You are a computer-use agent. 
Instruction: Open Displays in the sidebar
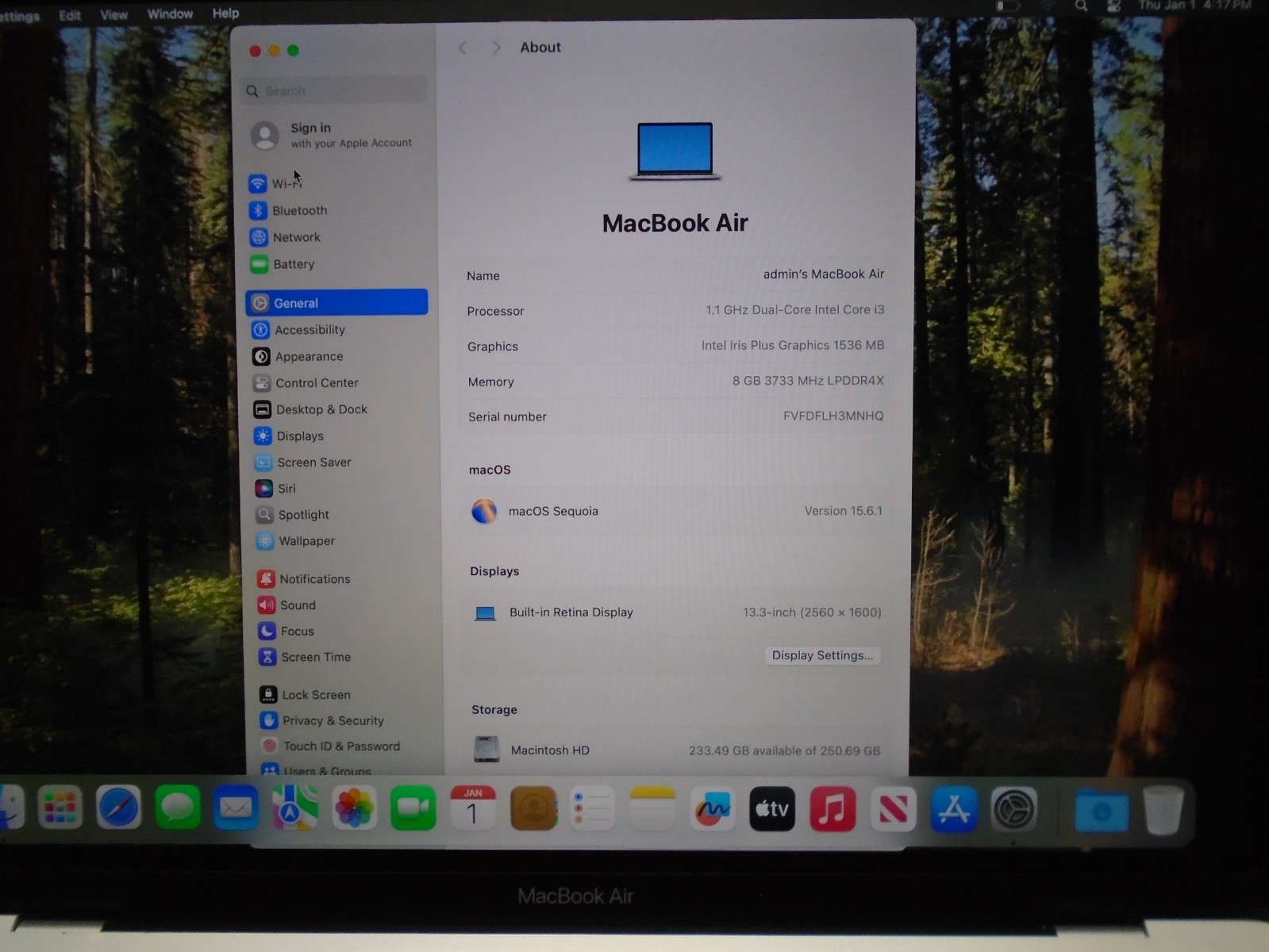(289, 436)
